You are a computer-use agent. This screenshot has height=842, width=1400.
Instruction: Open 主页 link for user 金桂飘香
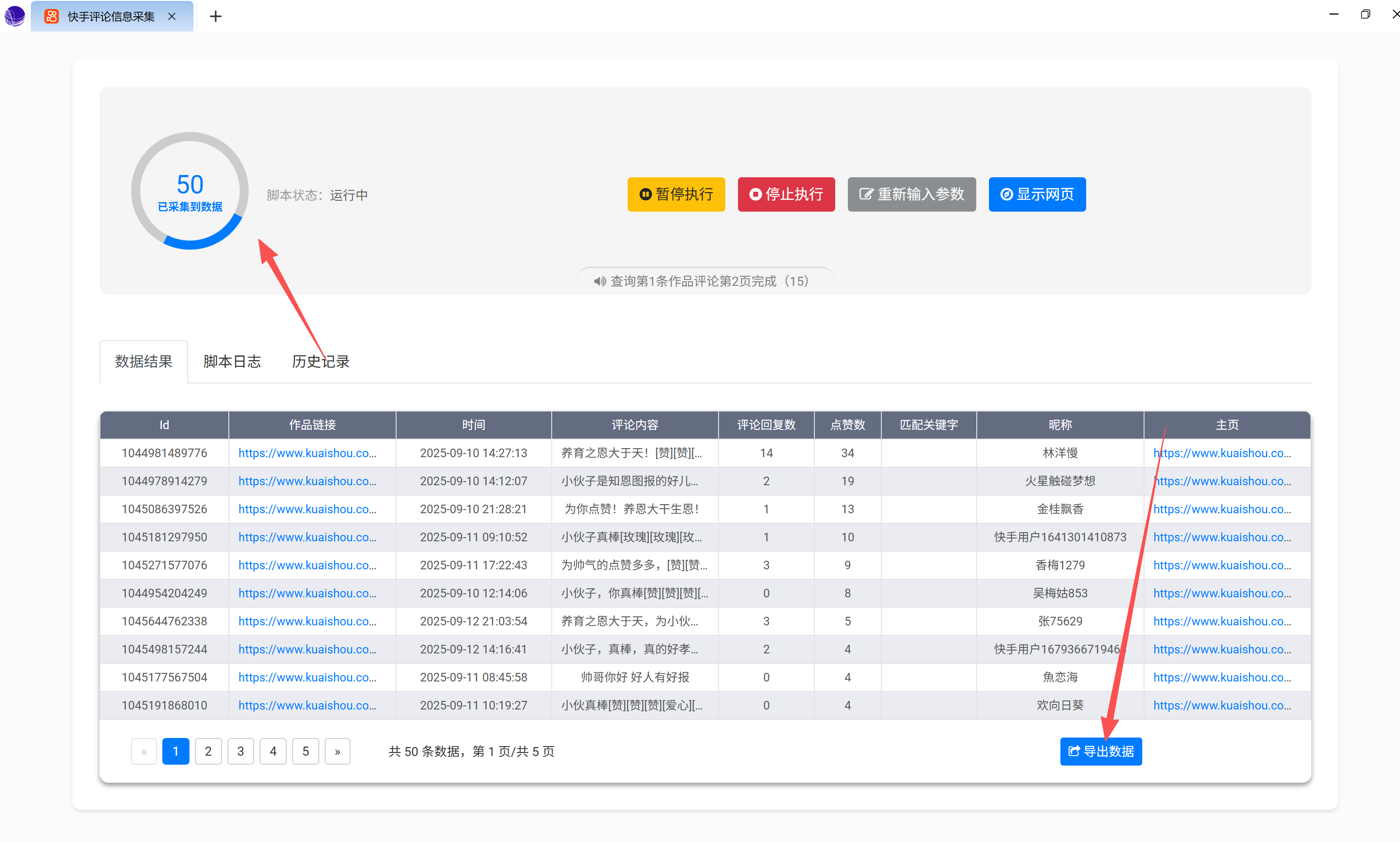[1222, 509]
